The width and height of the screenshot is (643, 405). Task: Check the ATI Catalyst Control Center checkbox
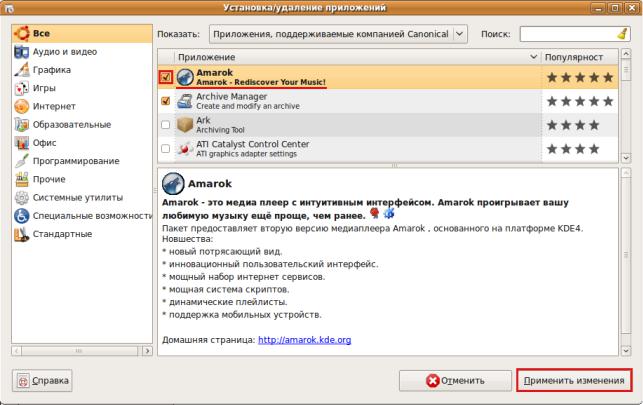pos(166,148)
